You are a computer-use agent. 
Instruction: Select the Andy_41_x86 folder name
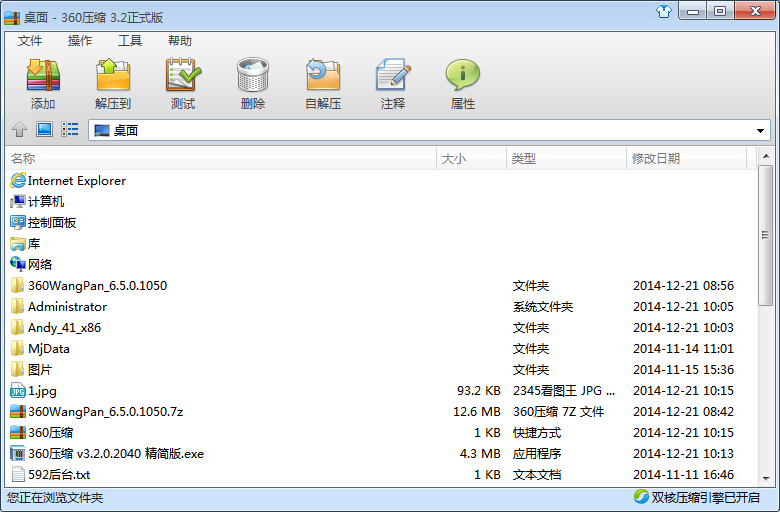[64, 327]
